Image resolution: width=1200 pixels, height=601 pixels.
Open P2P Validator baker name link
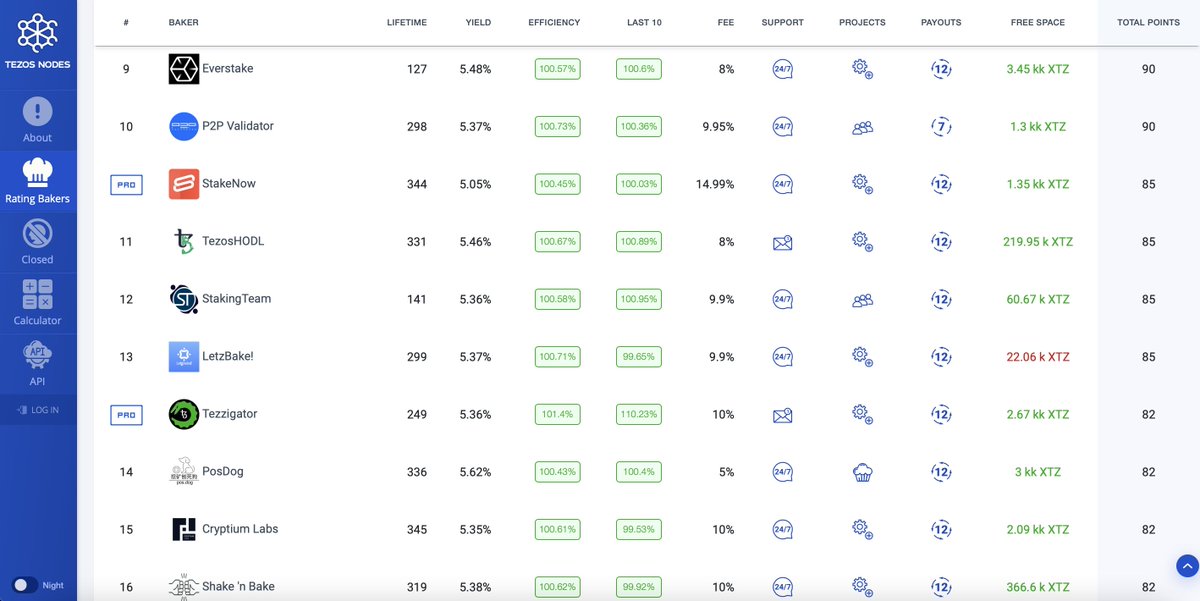238,126
